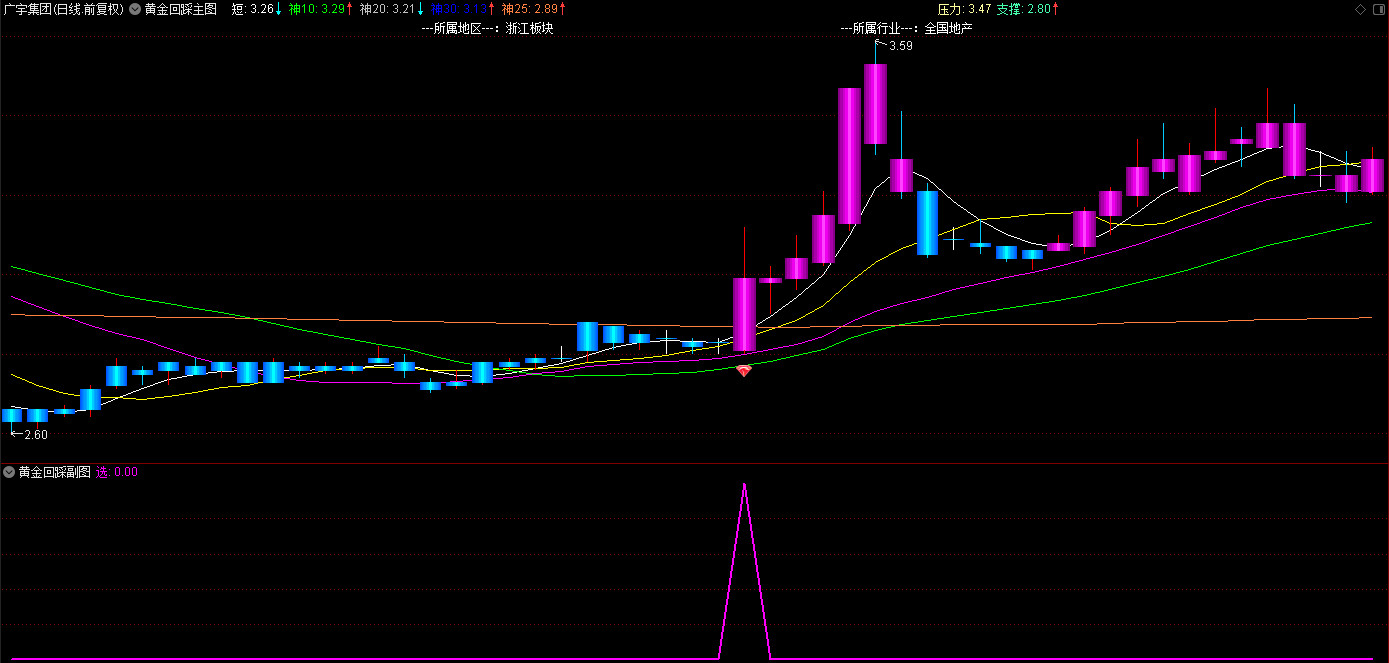Screen dimensions: 1389x663
Task: Click the 神10: 3.29 green indicator value
Action: (x=320, y=9)
